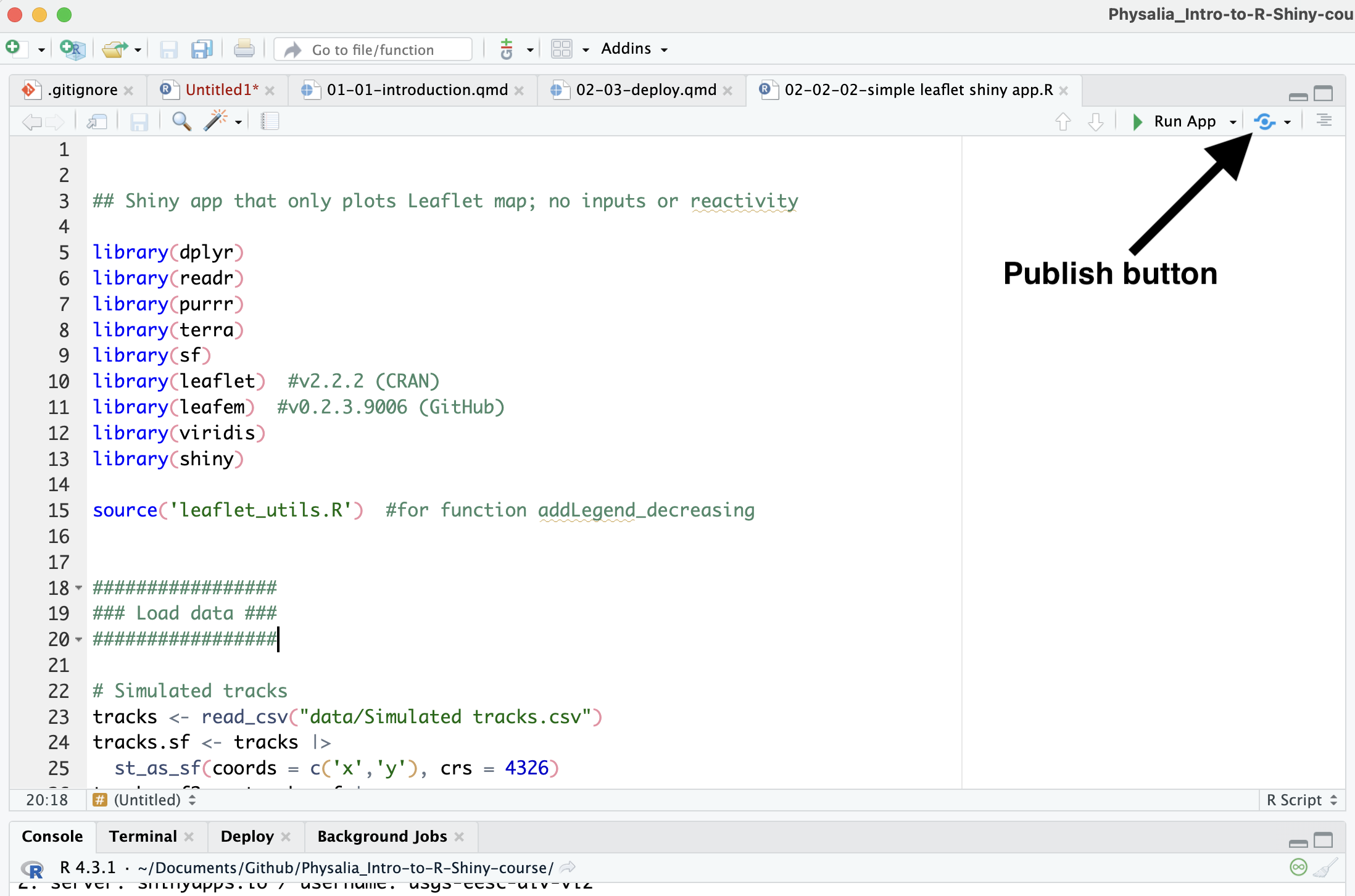The image size is (1355, 896).
Task: Click the code tools magic wand
Action: [215, 121]
